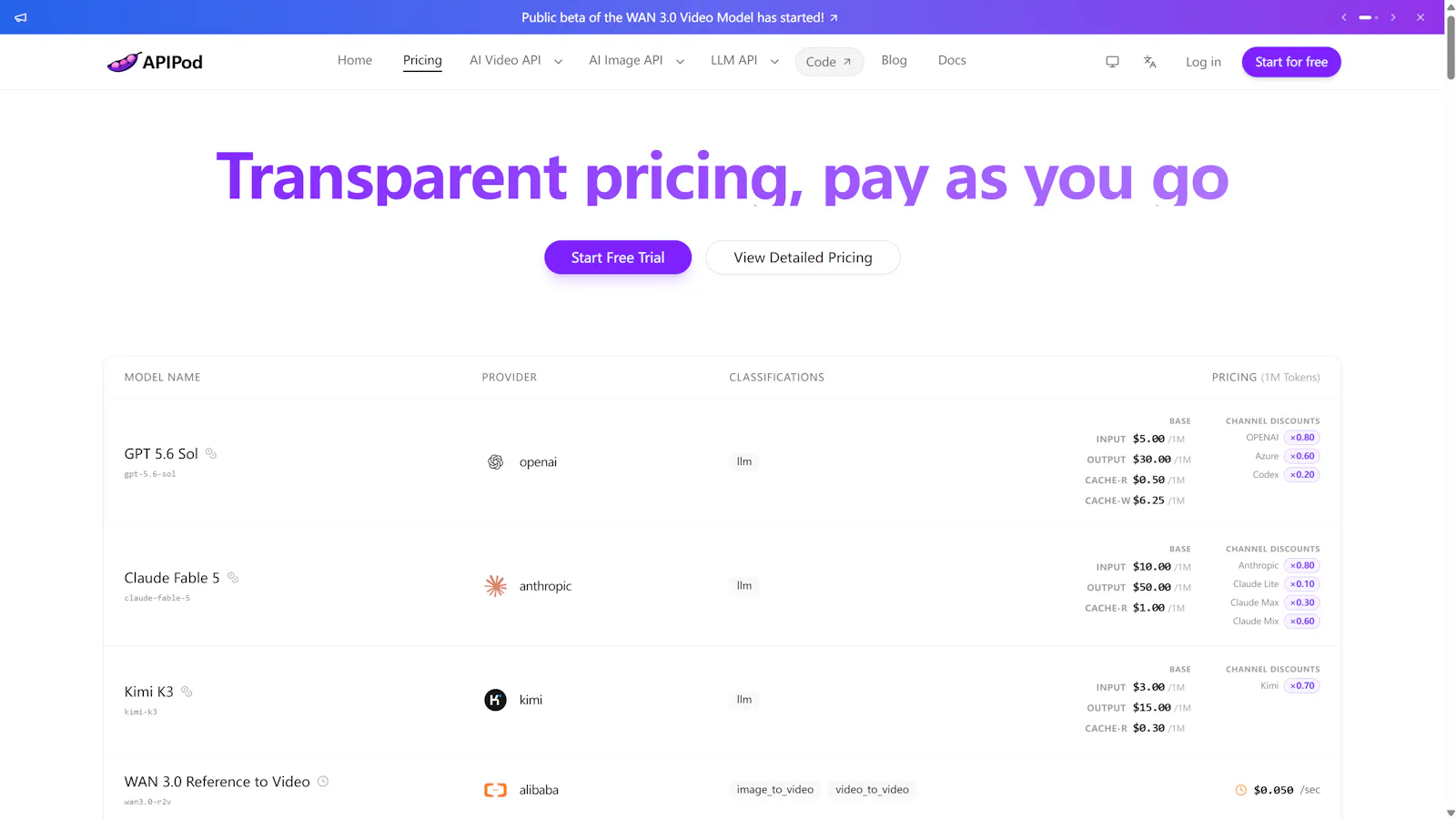Click the Kimi provider logo
1456x819 pixels.
point(495,700)
